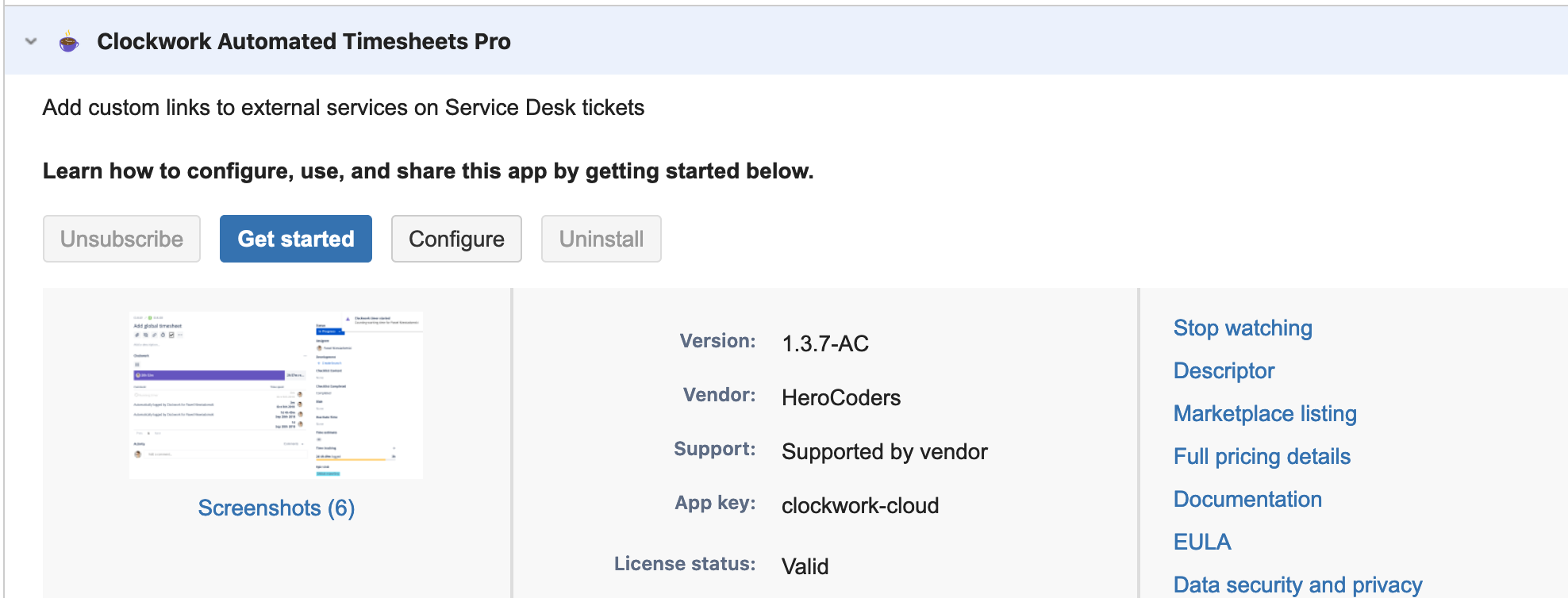Click the version number 1.3.7-AC
Viewport: 1568px width, 598px height.
pyautogui.click(x=825, y=343)
